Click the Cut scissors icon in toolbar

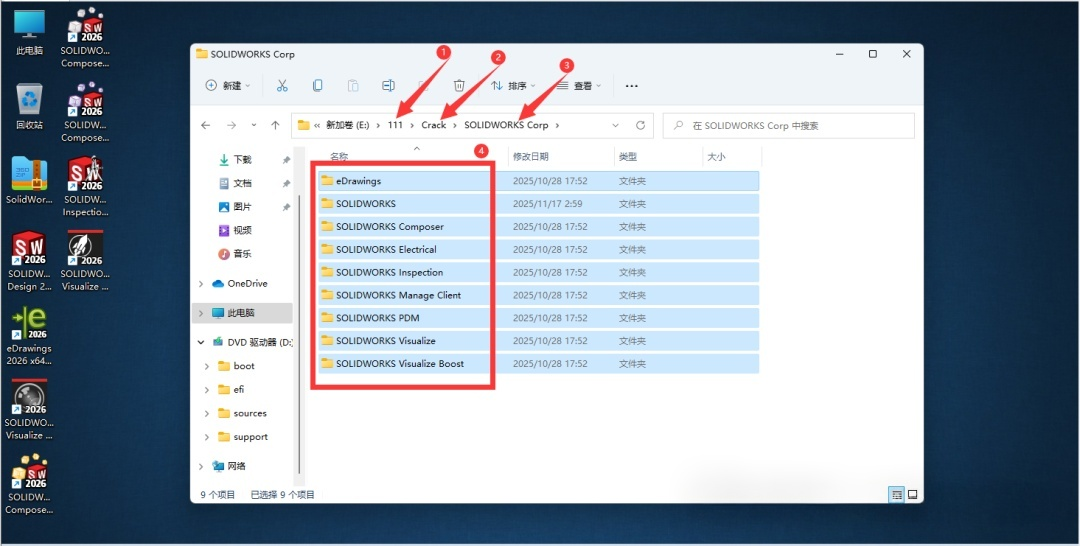[282, 85]
